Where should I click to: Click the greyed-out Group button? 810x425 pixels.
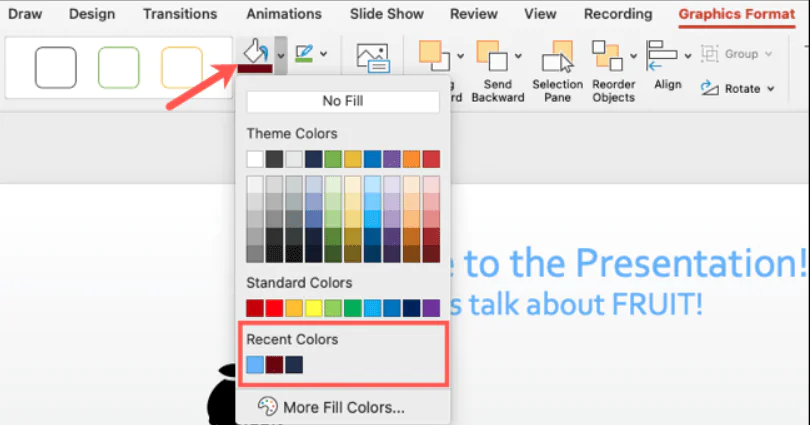point(737,54)
